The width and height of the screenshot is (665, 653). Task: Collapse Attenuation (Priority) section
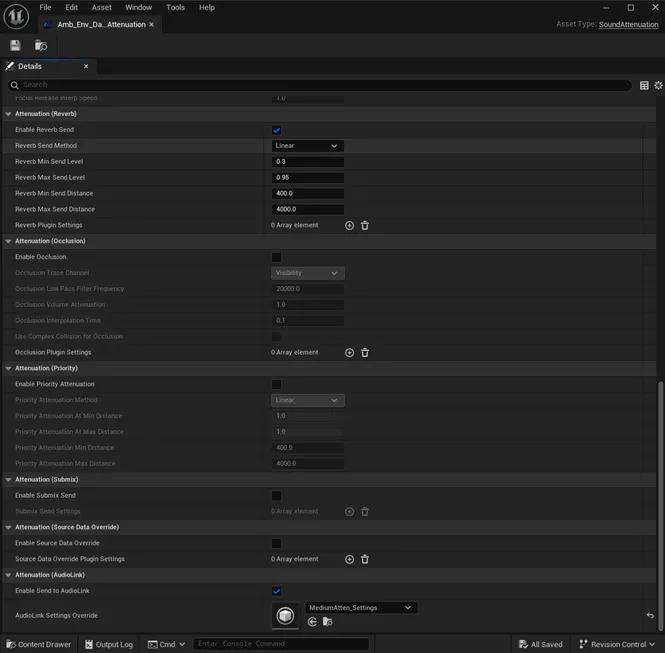pos(8,368)
